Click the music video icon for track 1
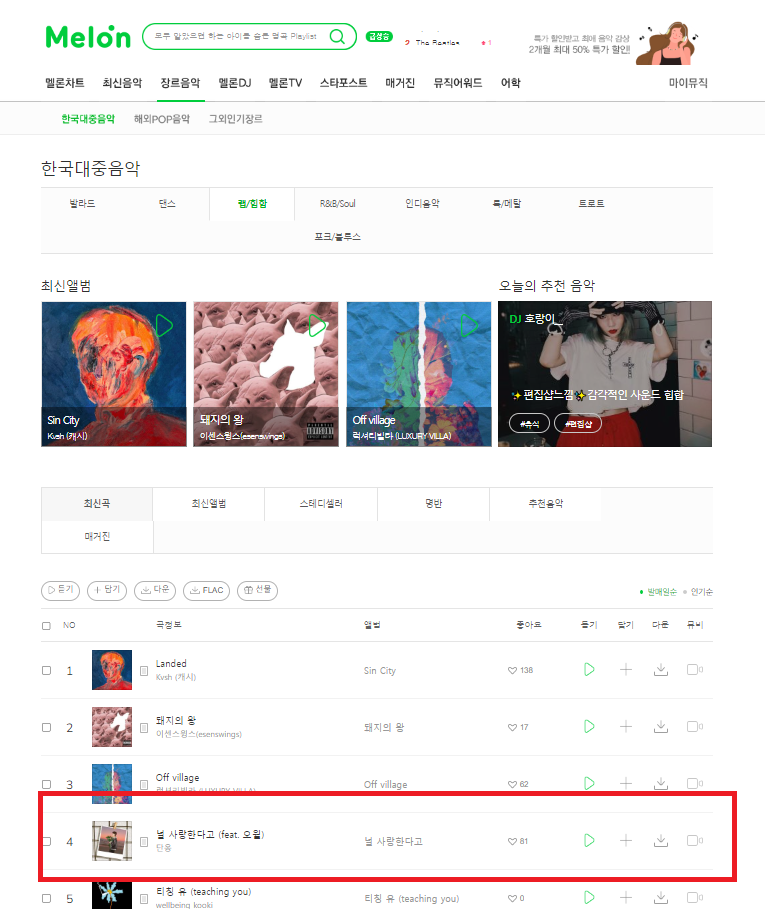Screen dimensions: 765x909 694,670
